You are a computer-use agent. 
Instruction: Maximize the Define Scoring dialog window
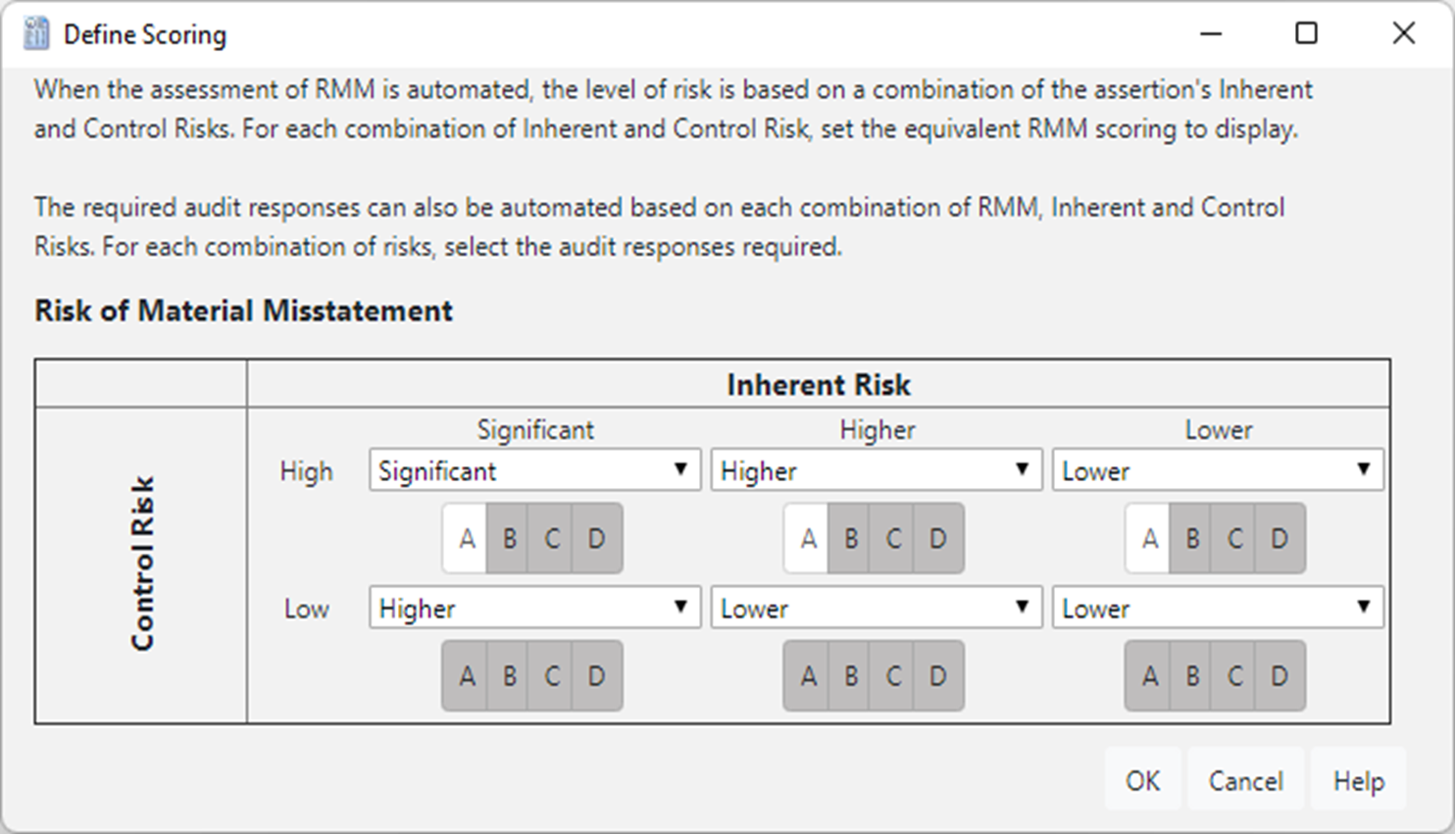tap(1306, 33)
